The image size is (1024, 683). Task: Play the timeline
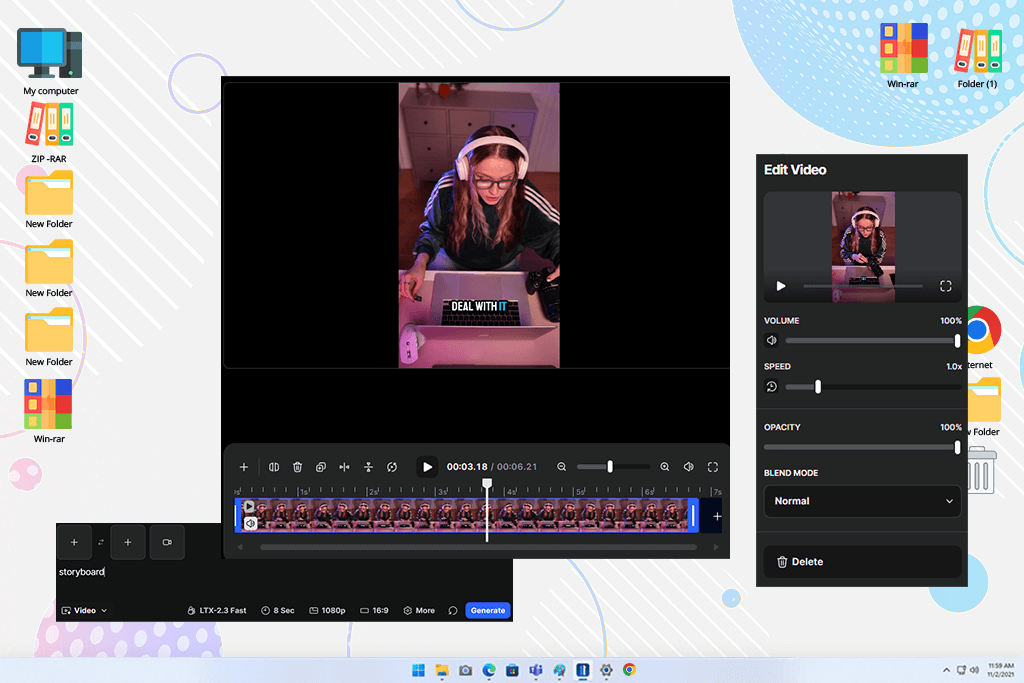(427, 467)
